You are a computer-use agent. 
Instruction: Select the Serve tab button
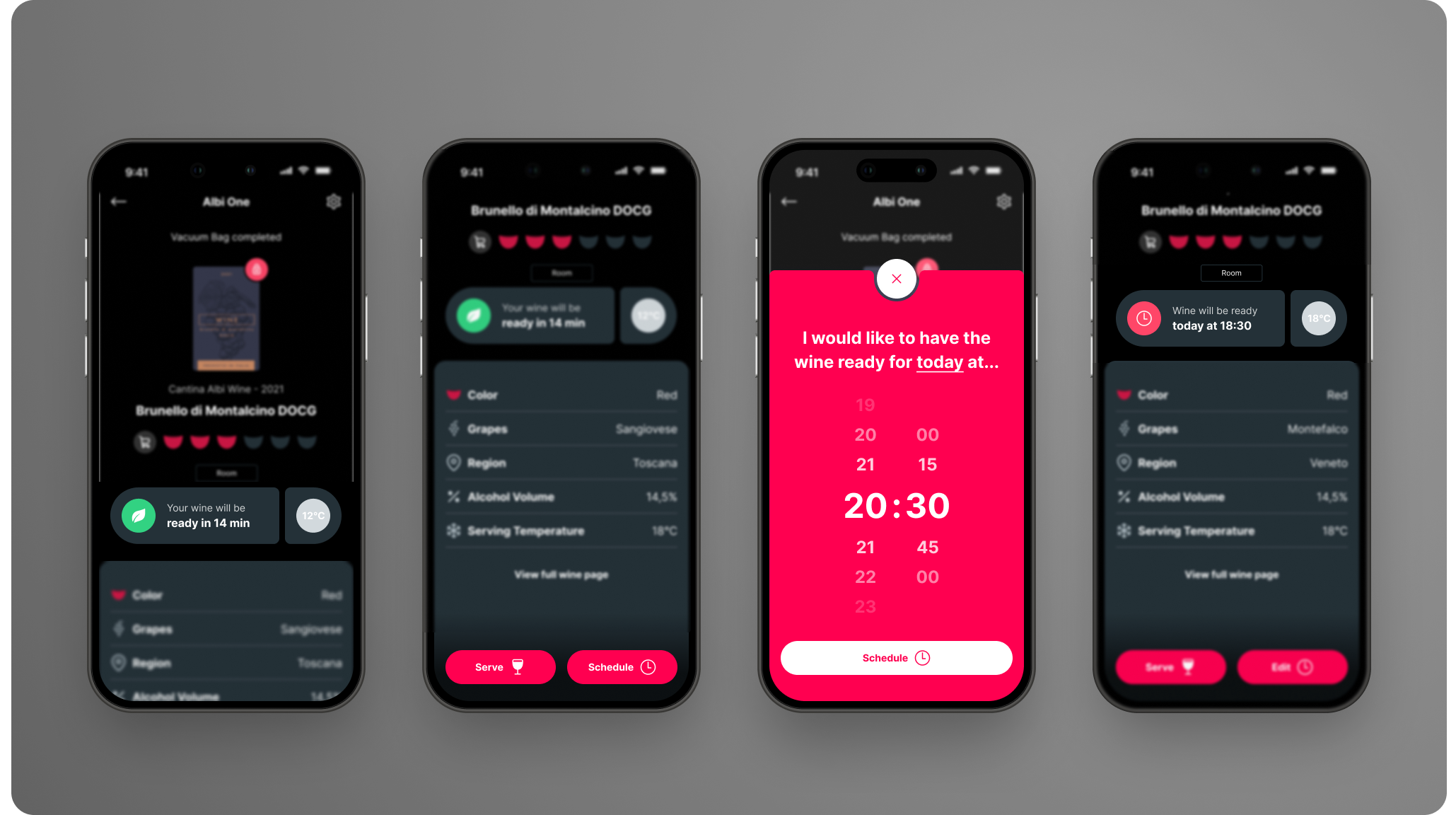click(499, 667)
